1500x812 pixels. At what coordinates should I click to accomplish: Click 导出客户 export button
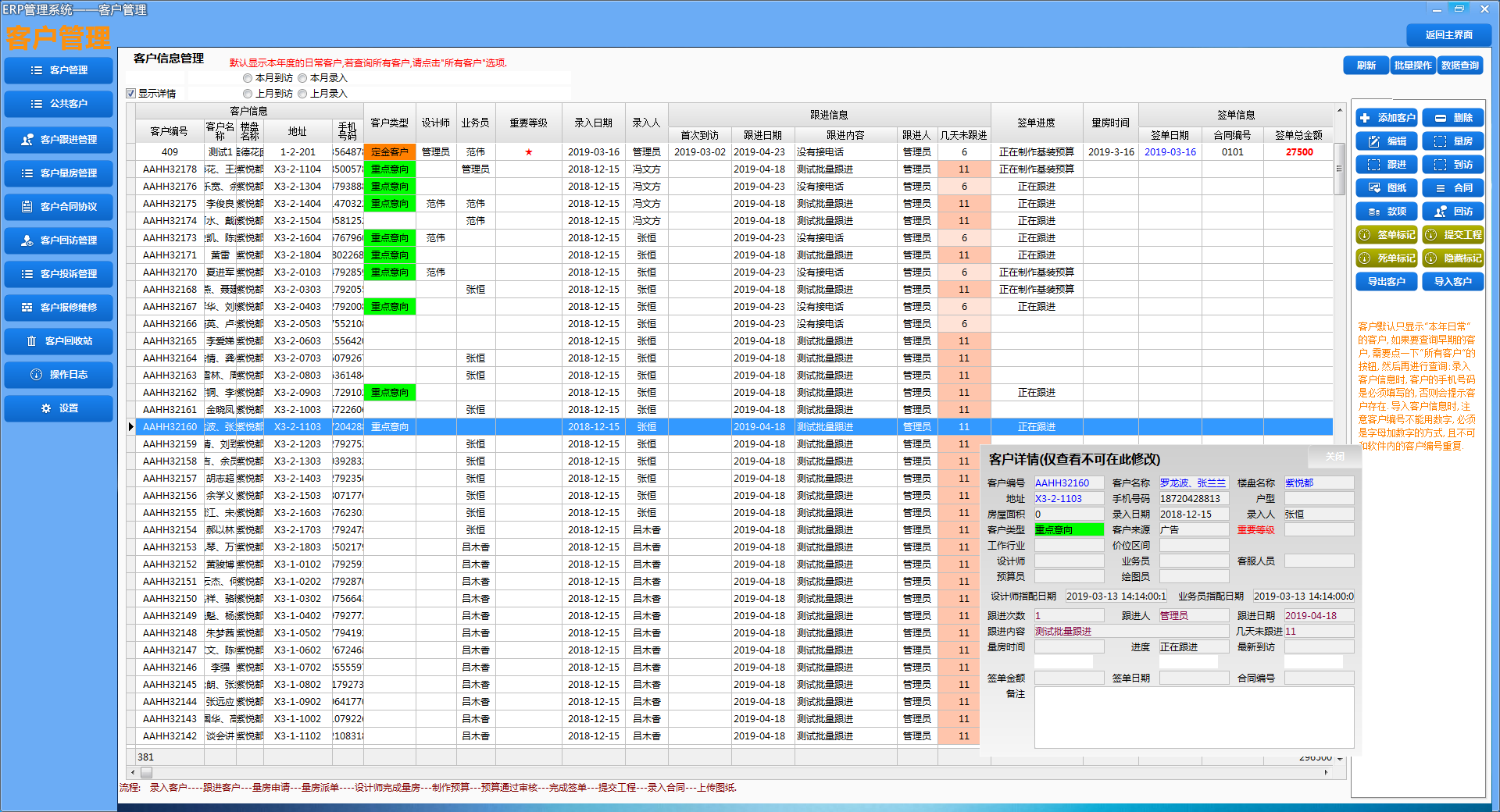pyautogui.click(x=1387, y=282)
